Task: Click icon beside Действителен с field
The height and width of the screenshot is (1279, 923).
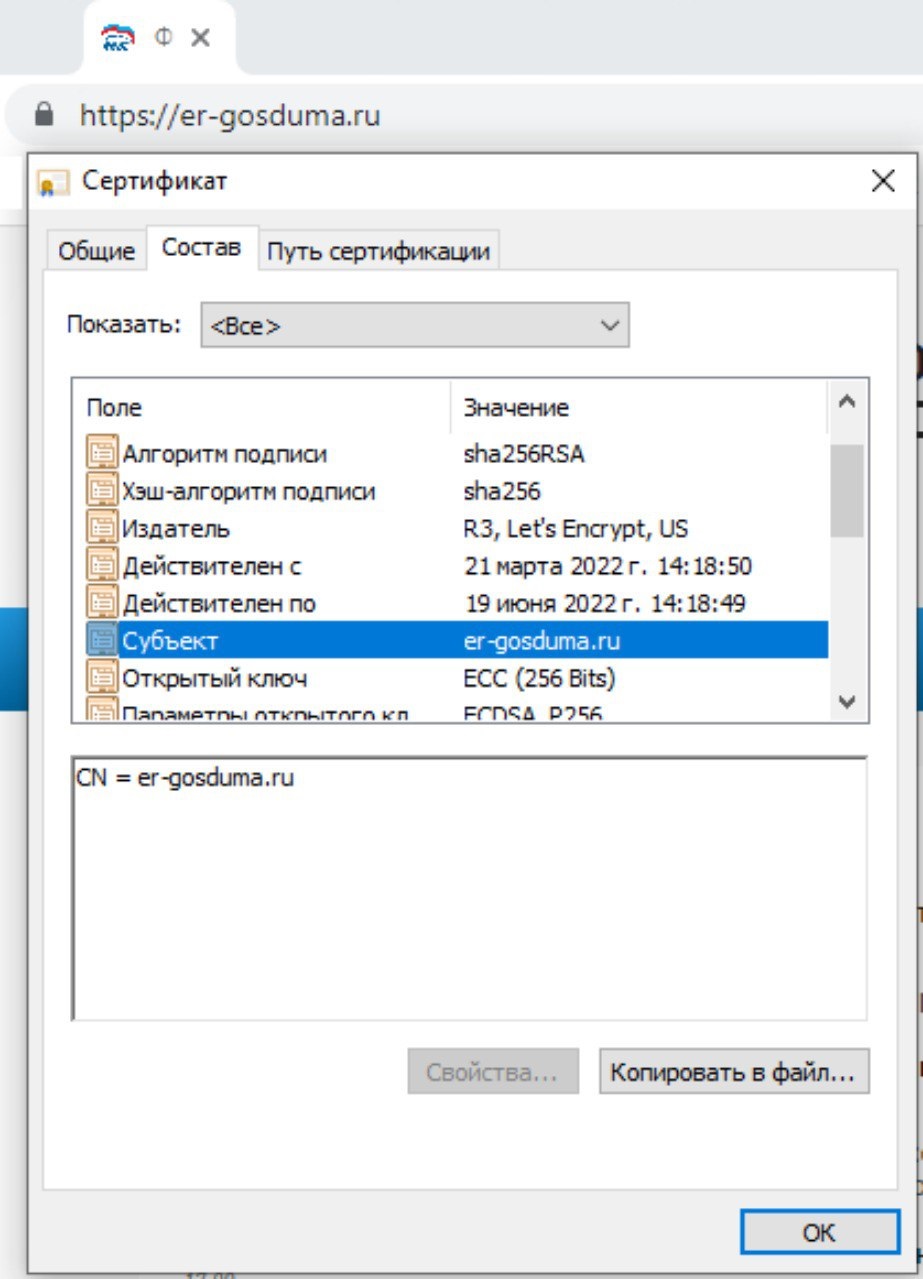Action: pos(102,566)
